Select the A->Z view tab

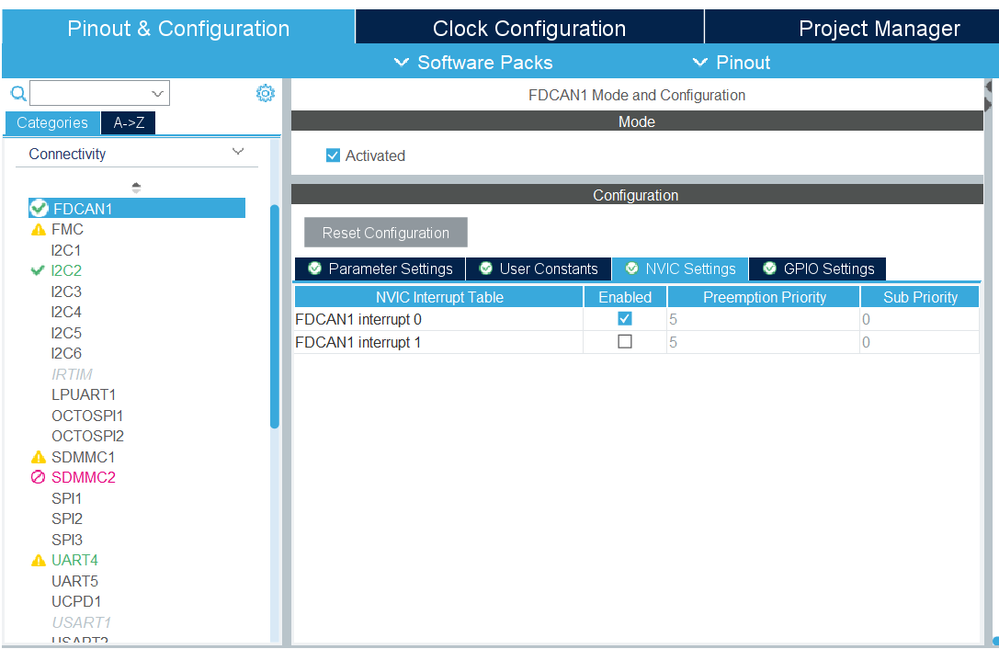point(128,122)
